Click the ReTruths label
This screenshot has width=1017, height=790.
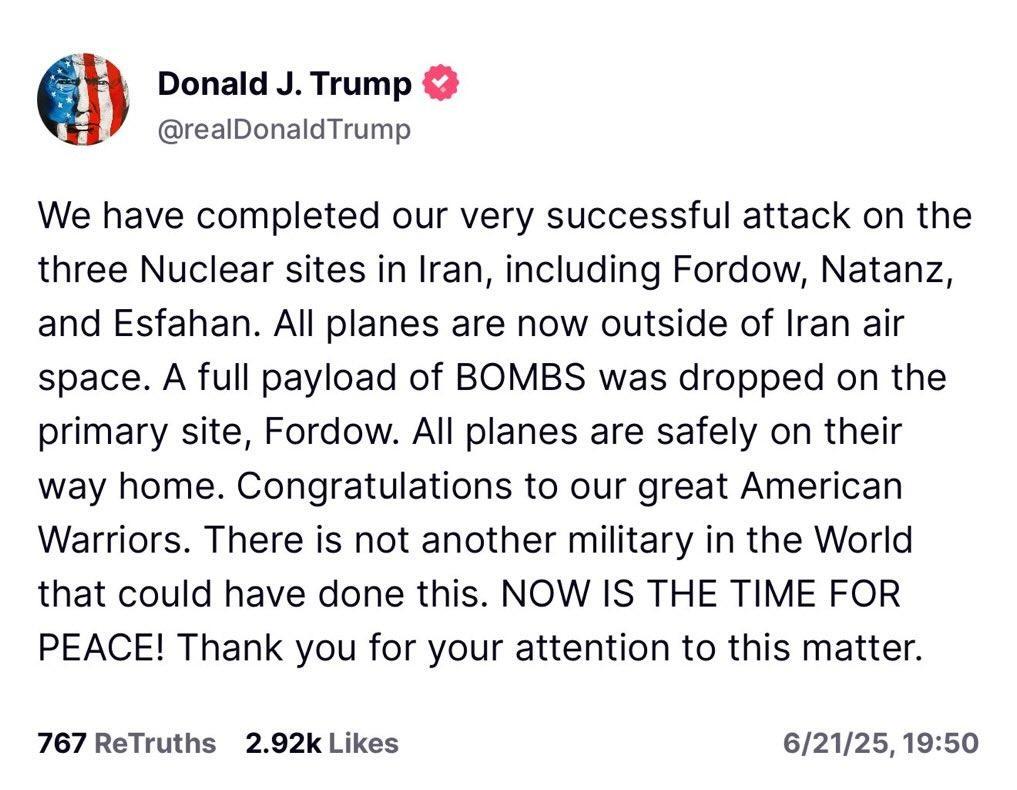155,743
